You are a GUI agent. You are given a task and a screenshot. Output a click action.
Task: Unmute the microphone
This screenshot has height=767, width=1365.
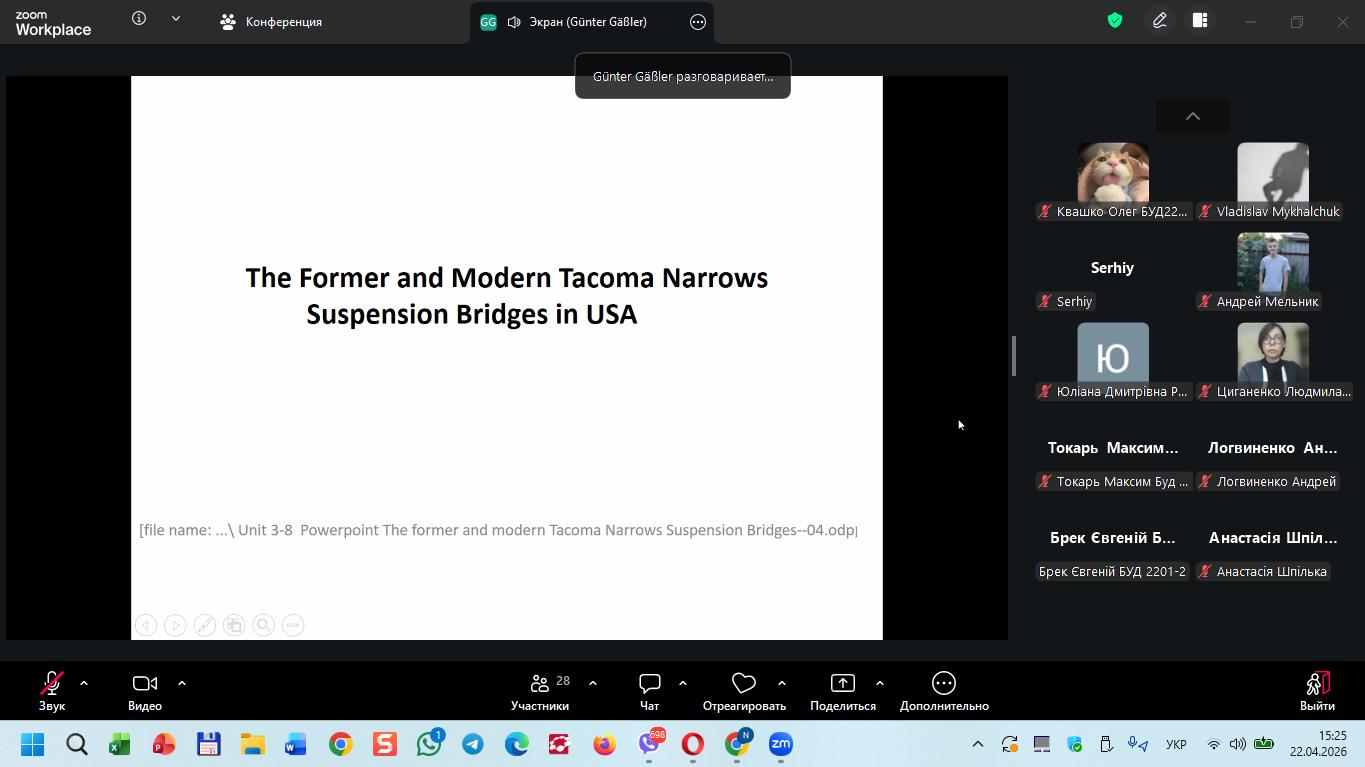point(52,692)
